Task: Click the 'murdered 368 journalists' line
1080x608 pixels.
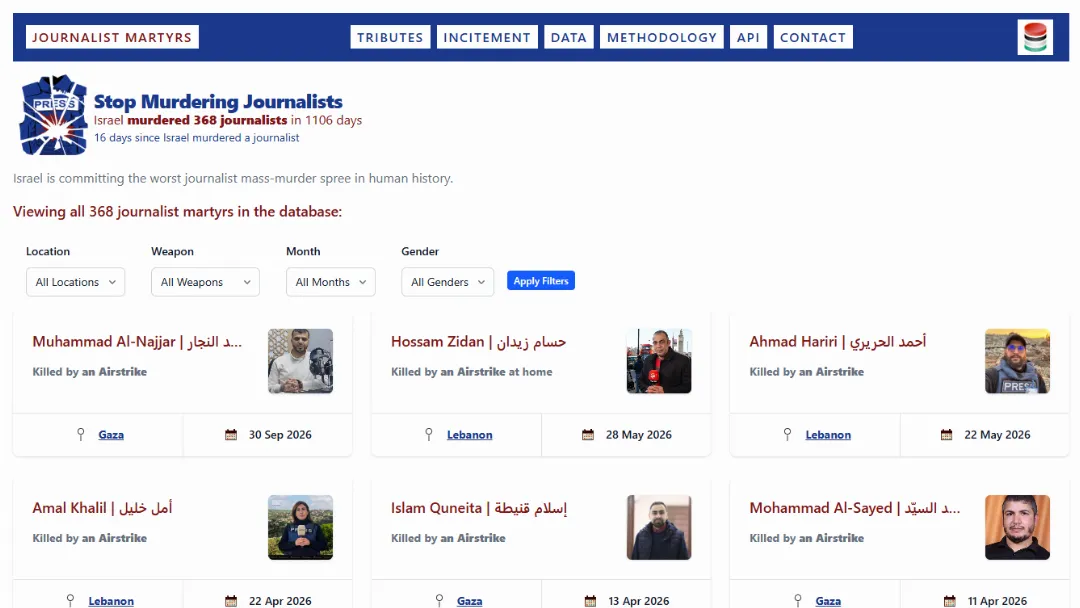Action: 227,120
